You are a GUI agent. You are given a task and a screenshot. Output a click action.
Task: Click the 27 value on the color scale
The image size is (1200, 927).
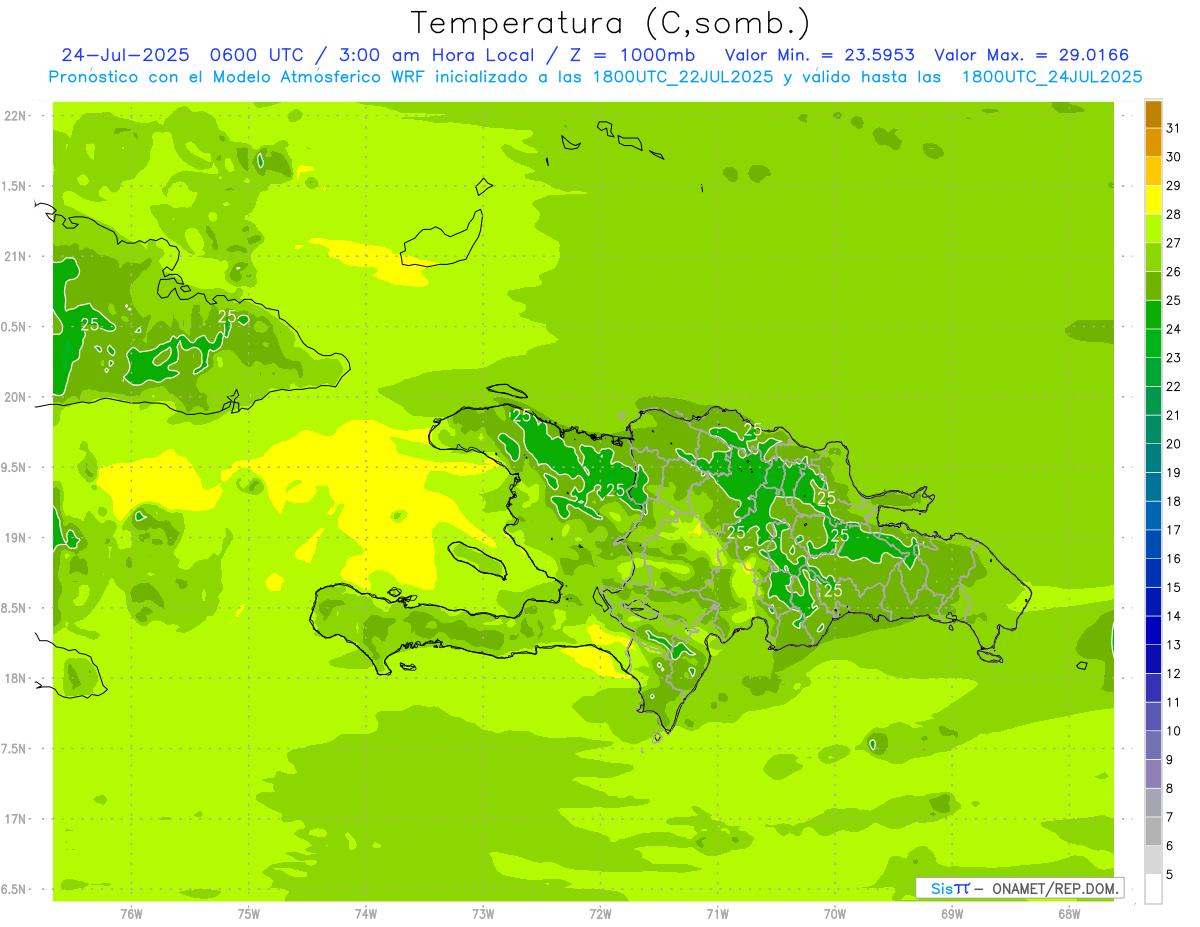point(1174,243)
